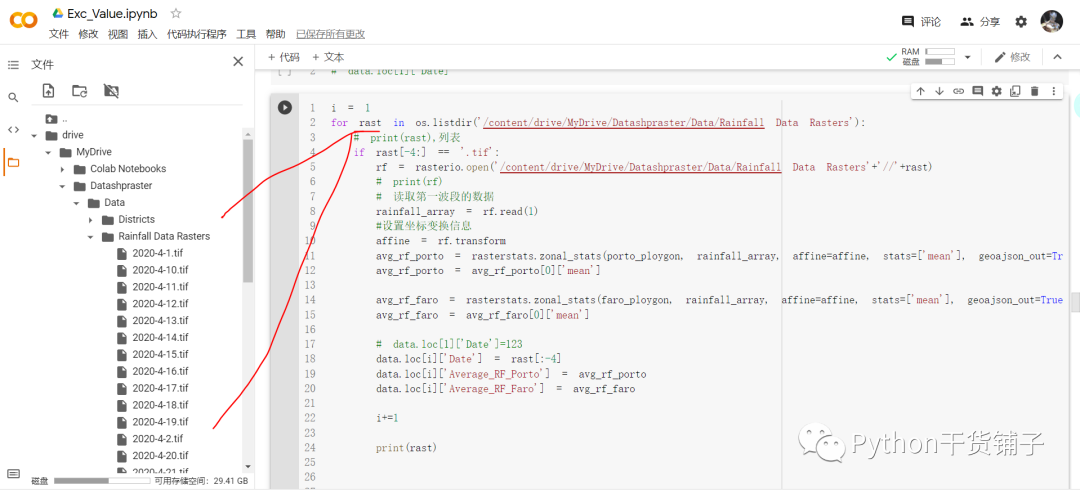
Task: Copy link to cell icon
Action: (x=958, y=91)
